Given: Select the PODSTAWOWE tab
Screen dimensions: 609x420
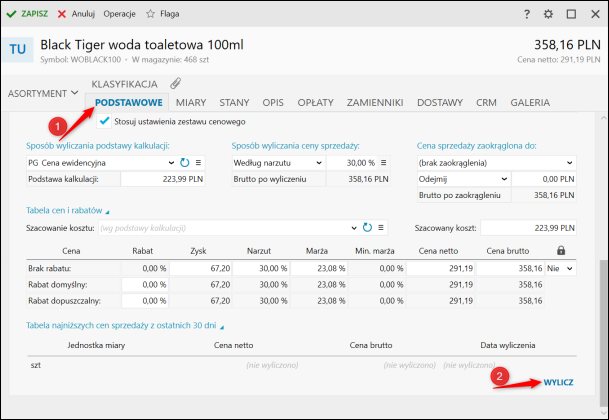Looking at the screenshot, I should 129,103.
